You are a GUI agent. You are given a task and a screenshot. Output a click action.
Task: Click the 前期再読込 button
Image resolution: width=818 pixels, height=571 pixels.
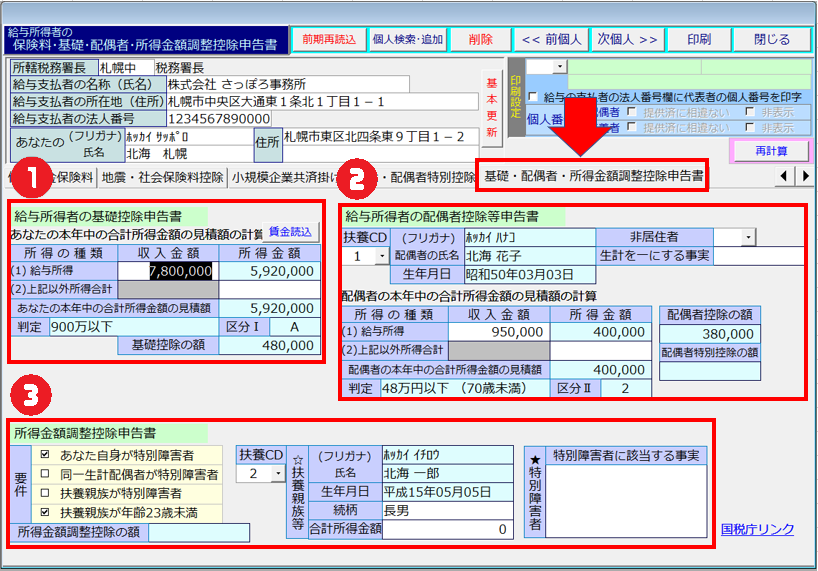coord(329,40)
